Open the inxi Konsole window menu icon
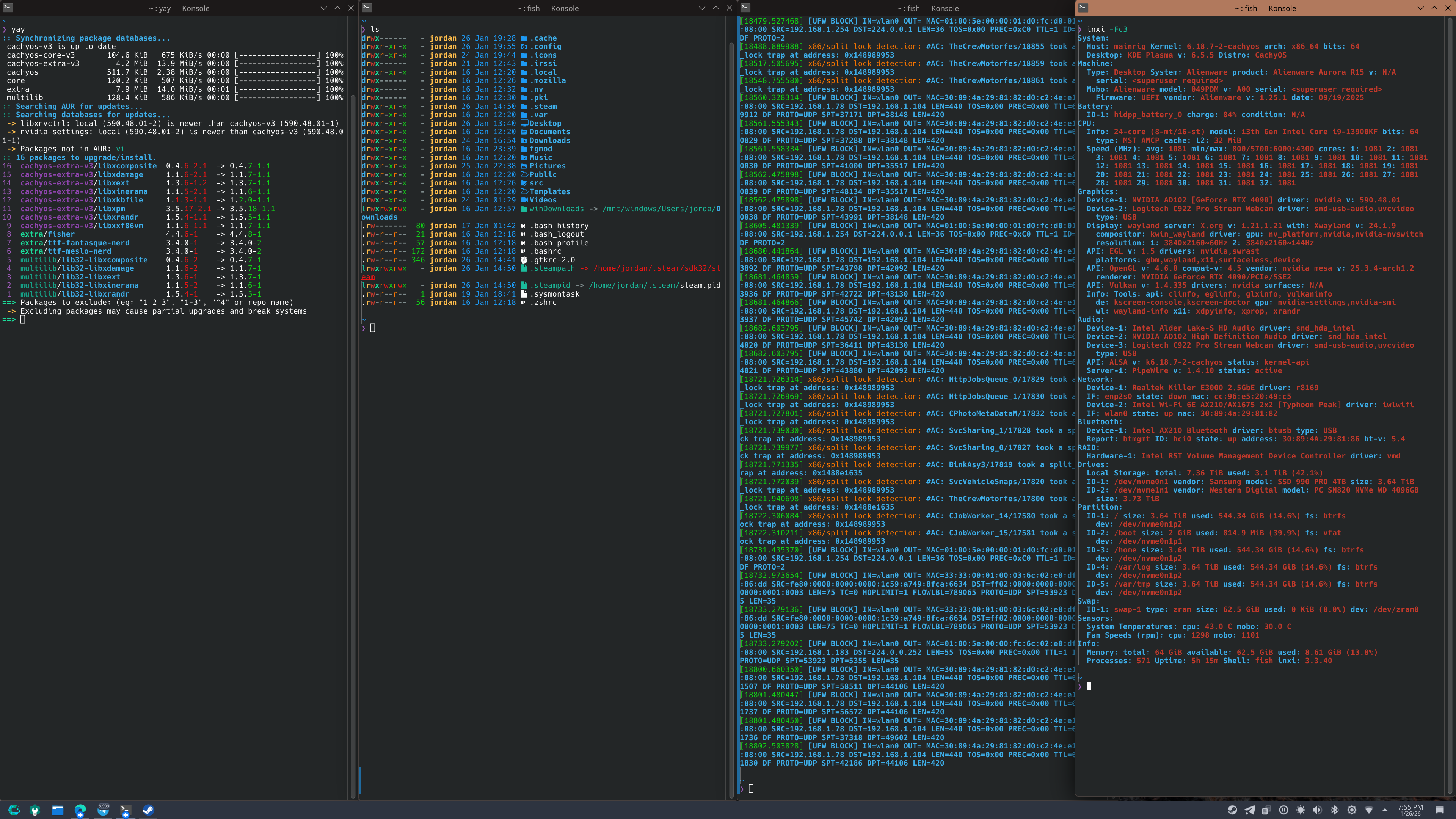 [x=1083, y=8]
